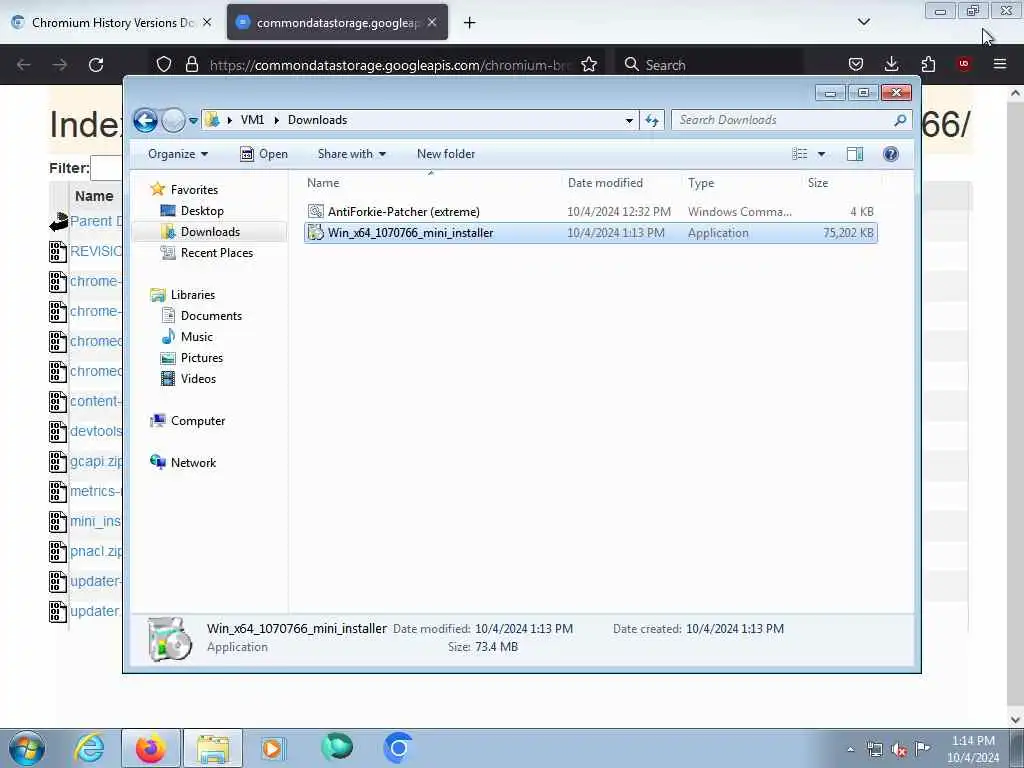Open the Videos library
The width and height of the screenshot is (1024, 768).
(198, 378)
